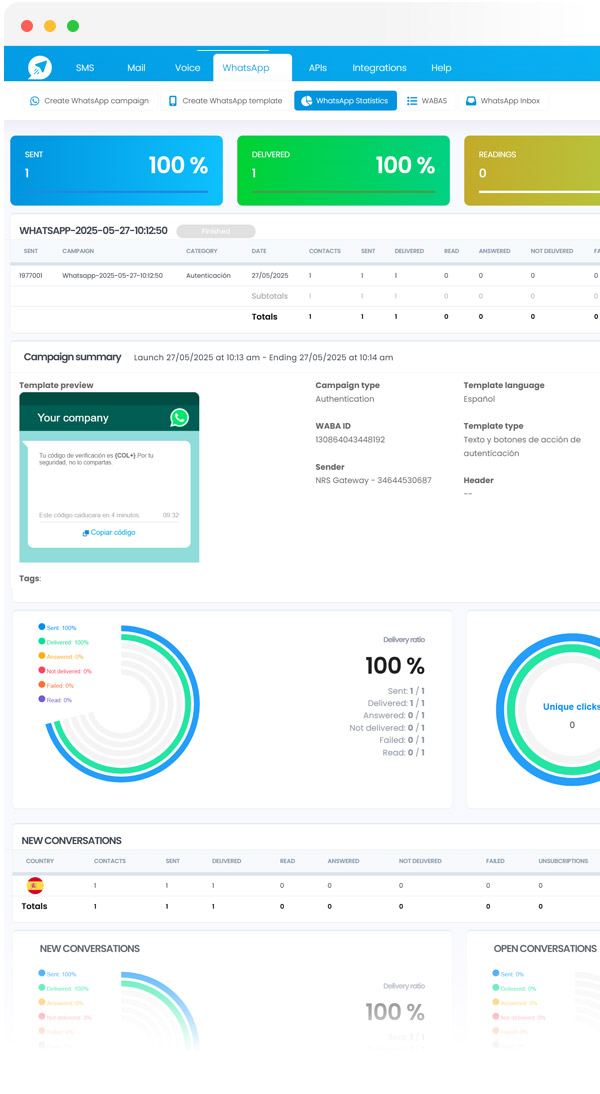The width and height of the screenshot is (600, 1094).
Task: Click the Spain flag icon
Action: (x=35, y=885)
